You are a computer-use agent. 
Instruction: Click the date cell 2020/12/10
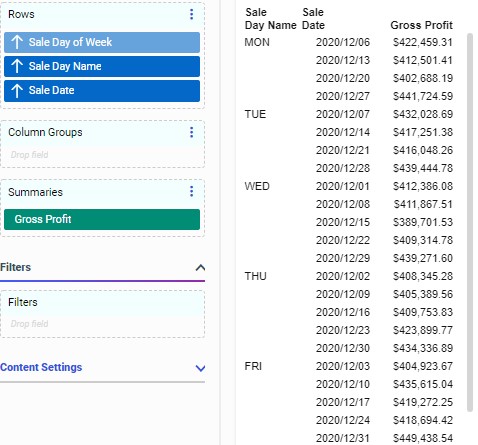click(x=343, y=384)
